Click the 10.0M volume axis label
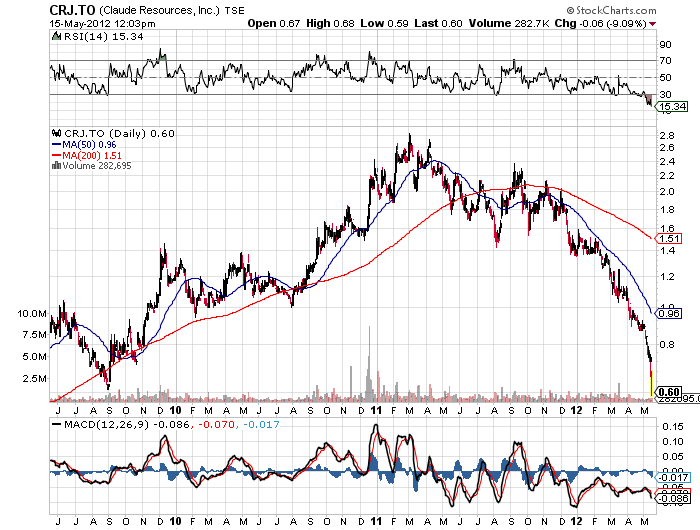Viewport: 700px width, 530px height. tap(32, 313)
